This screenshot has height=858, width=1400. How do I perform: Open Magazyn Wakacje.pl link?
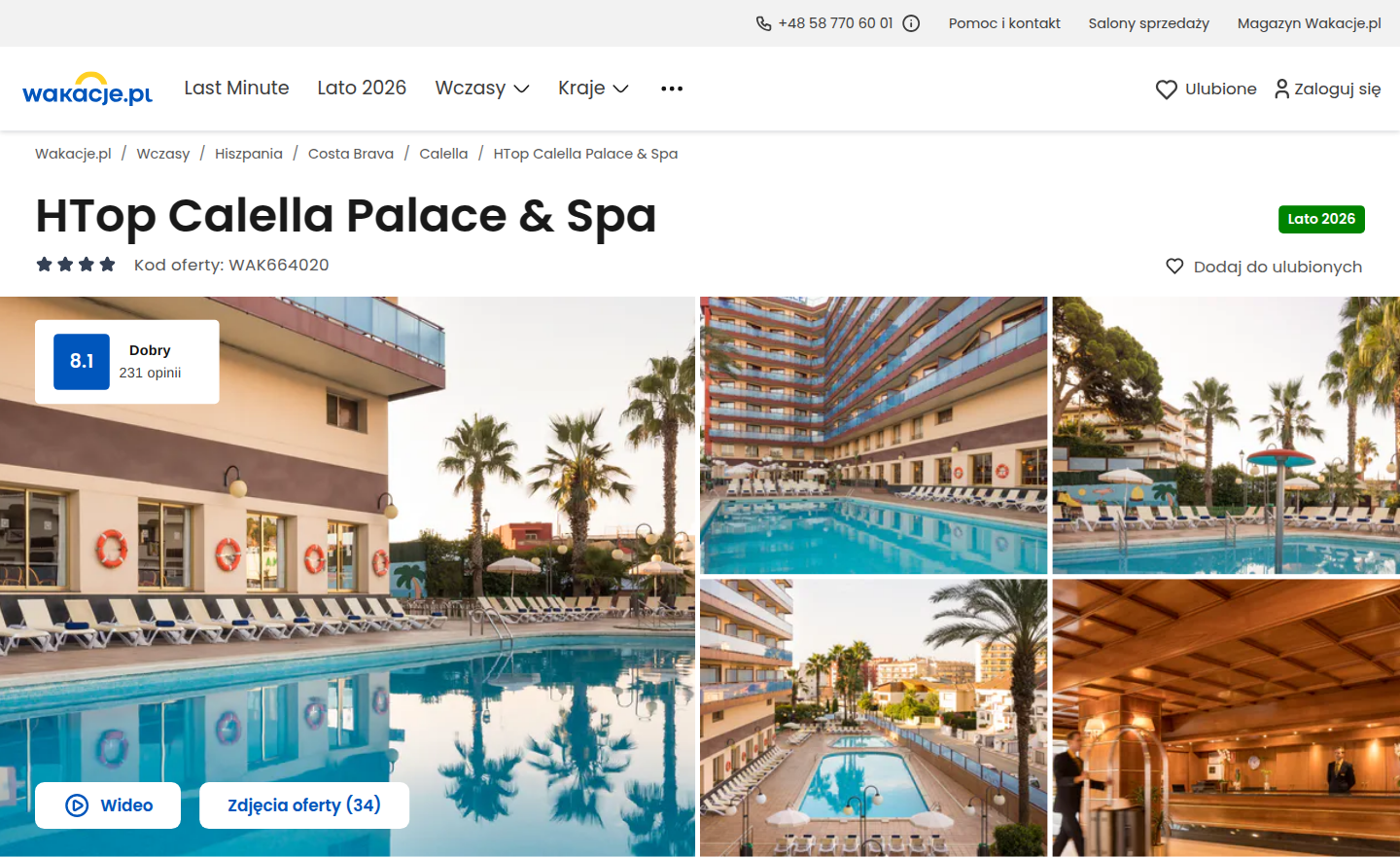[x=1309, y=23]
